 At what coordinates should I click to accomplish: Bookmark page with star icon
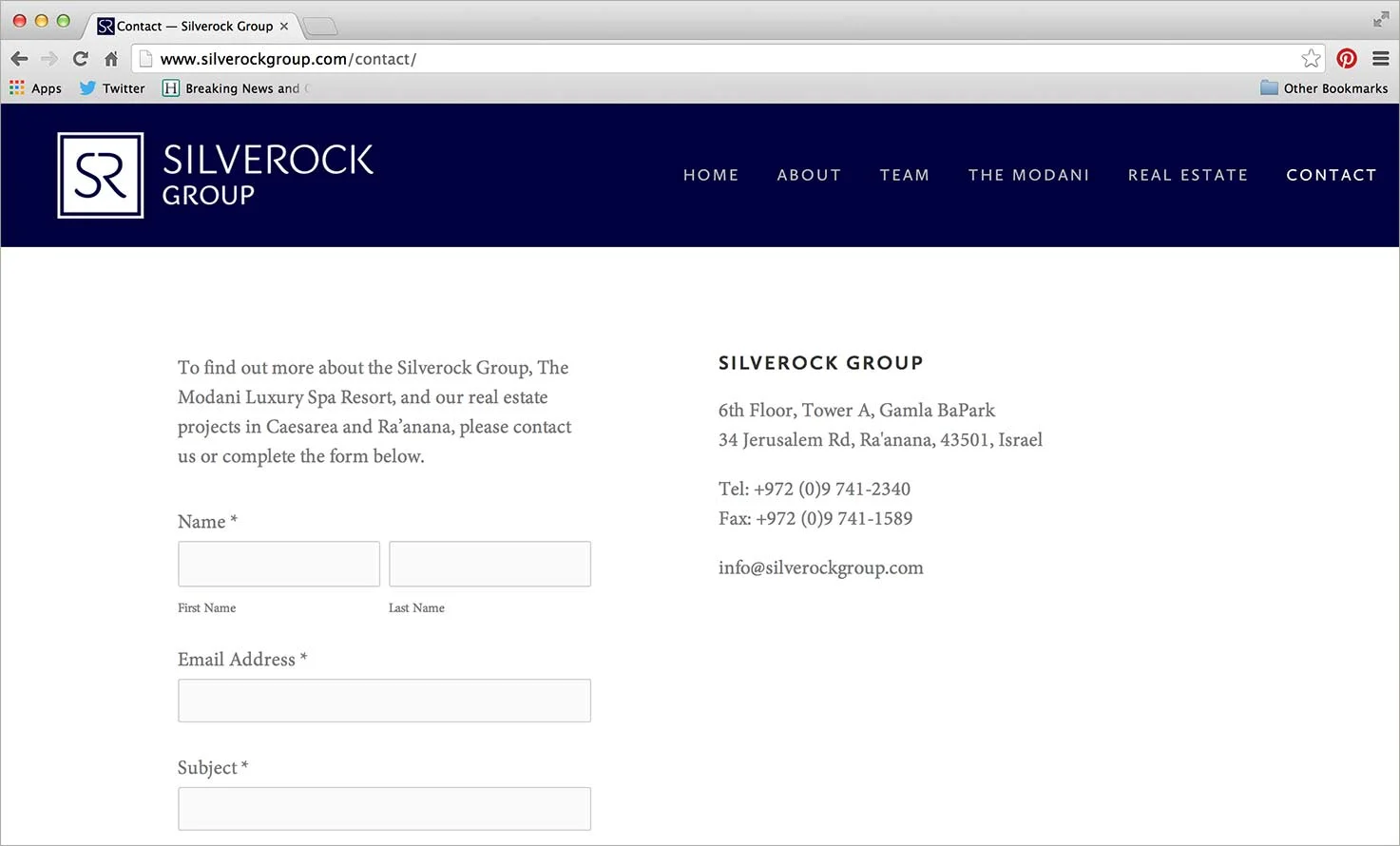tap(1312, 59)
